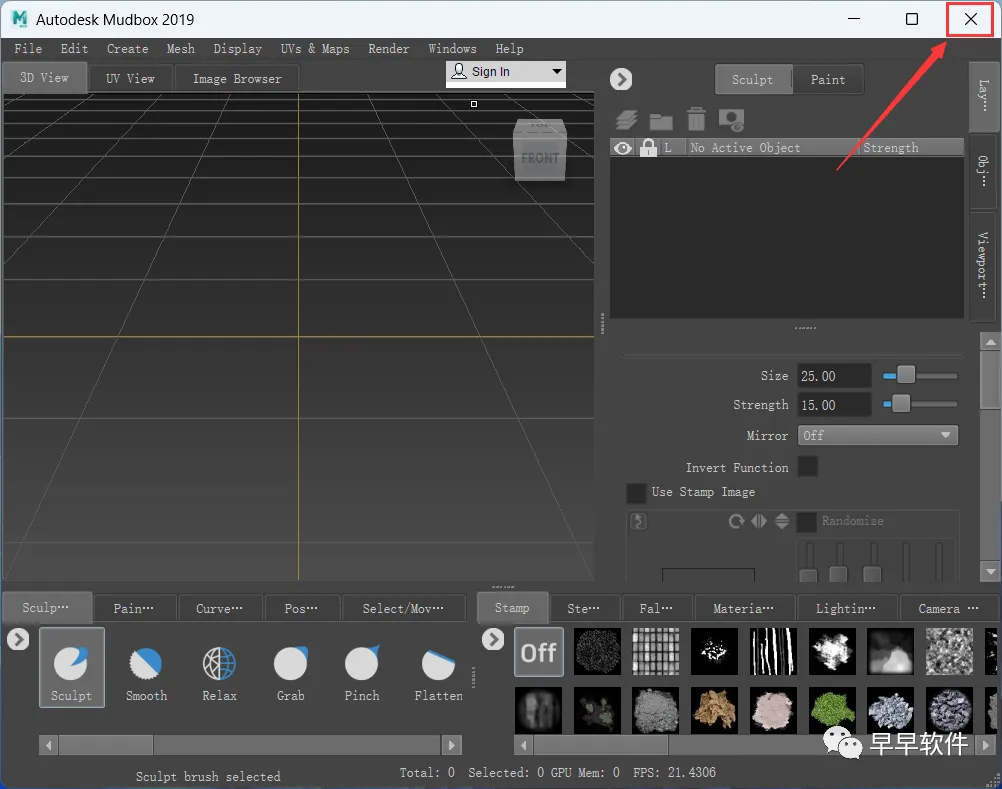The height and width of the screenshot is (789, 1002).
Task: Click the Strength value field
Action: click(x=835, y=405)
